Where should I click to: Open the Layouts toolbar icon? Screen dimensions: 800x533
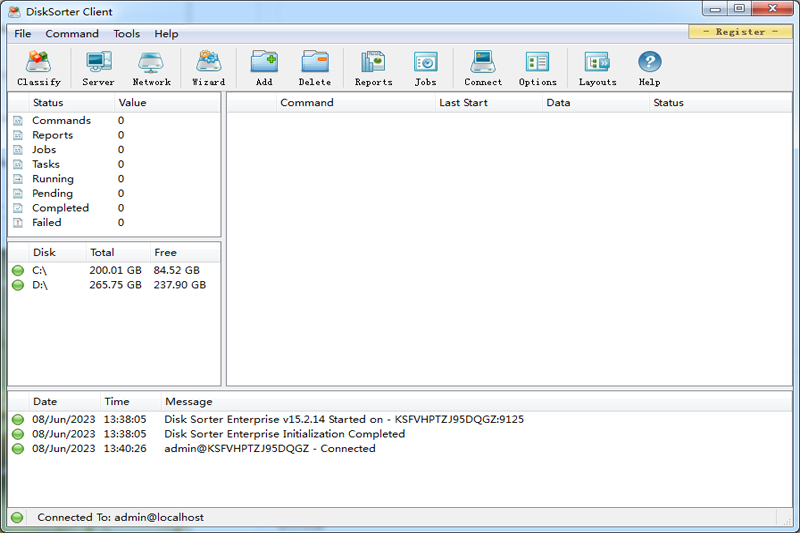pyautogui.click(x=597, y=68)
